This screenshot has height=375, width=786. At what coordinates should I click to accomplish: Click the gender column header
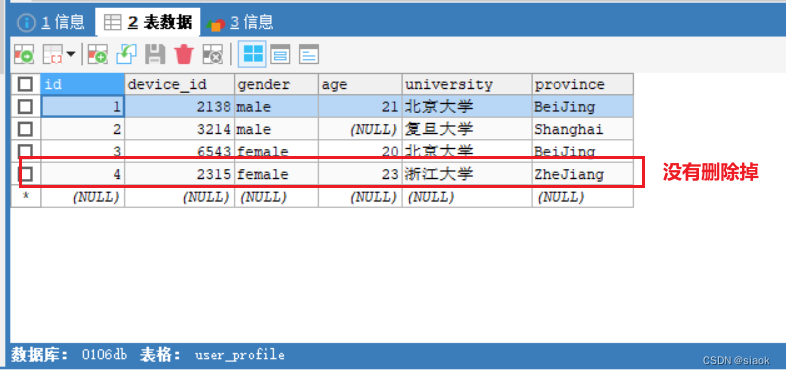click(x=276, y=84)
